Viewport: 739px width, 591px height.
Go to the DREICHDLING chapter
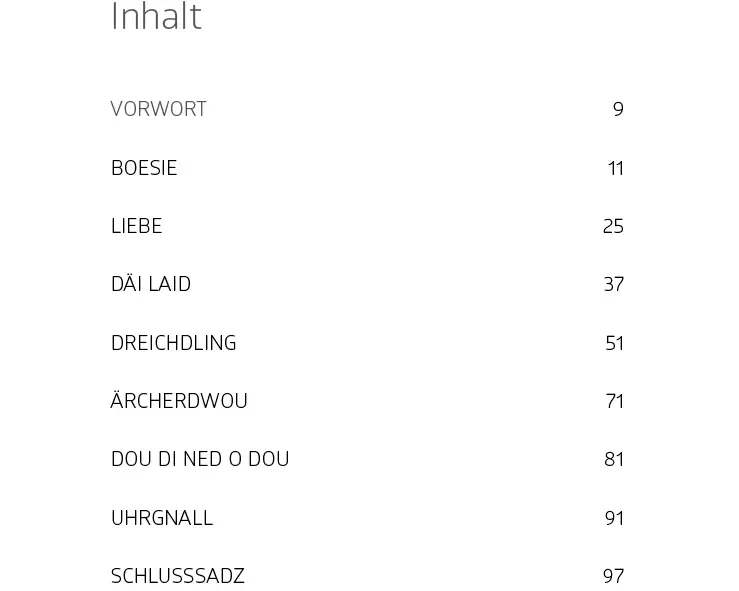point(173,343)
